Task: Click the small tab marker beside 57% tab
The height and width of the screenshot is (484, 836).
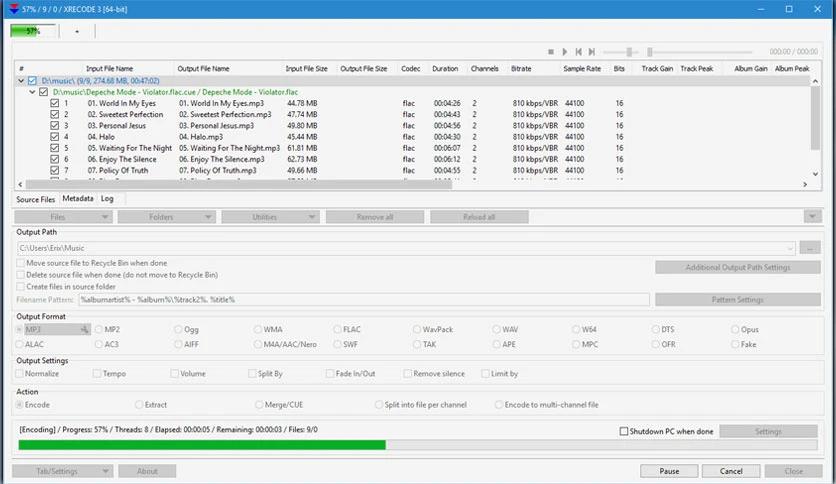Action: (x=77, y=31)
